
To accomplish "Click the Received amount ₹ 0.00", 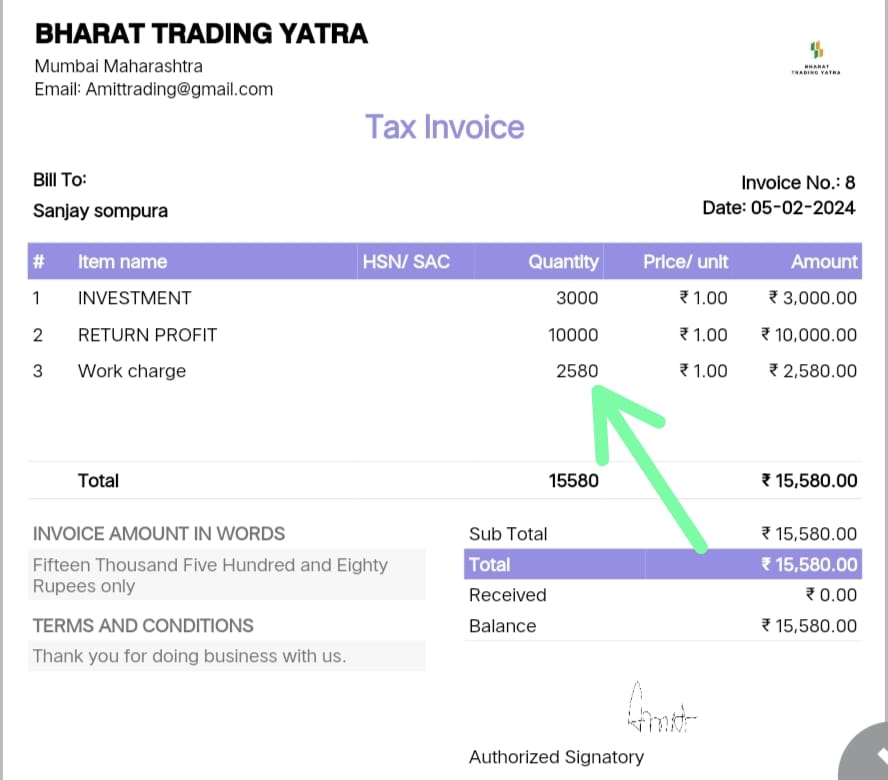I will point(831,595).
